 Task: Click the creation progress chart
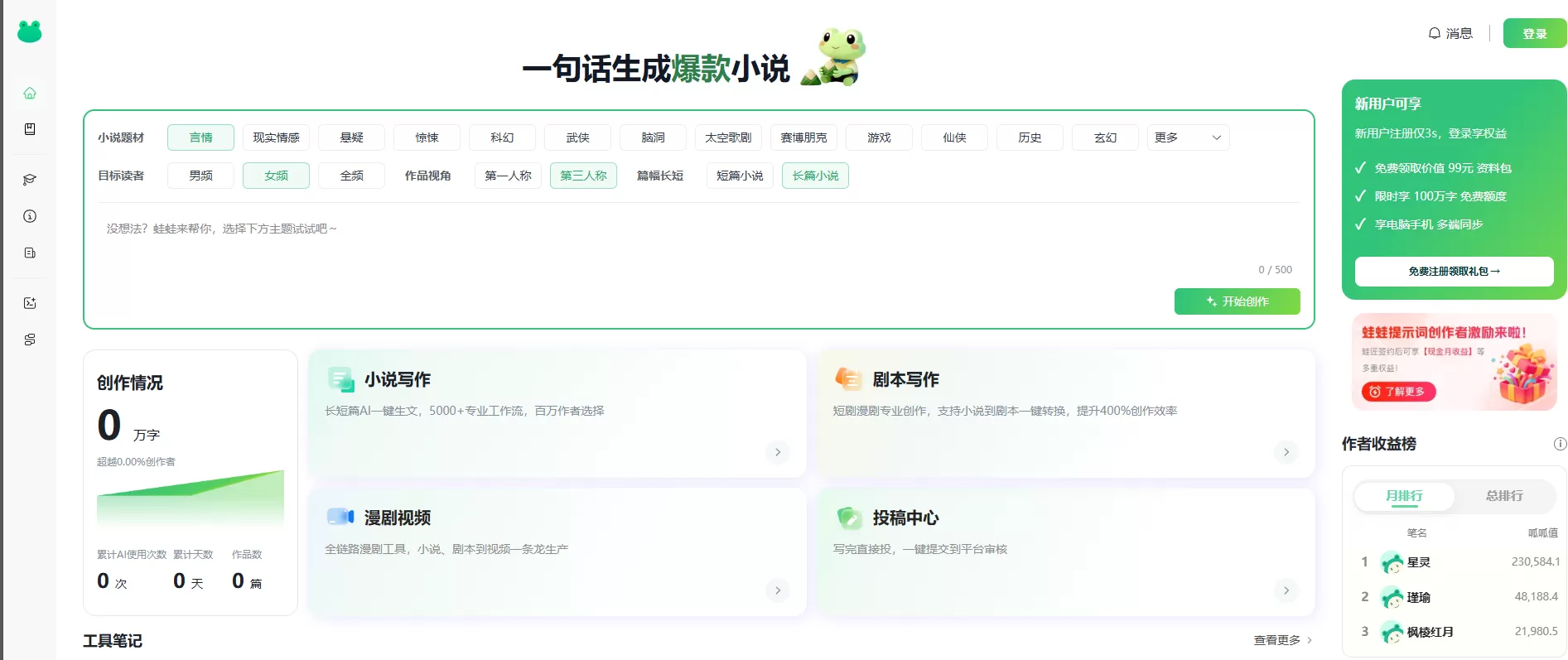point(191,499)
